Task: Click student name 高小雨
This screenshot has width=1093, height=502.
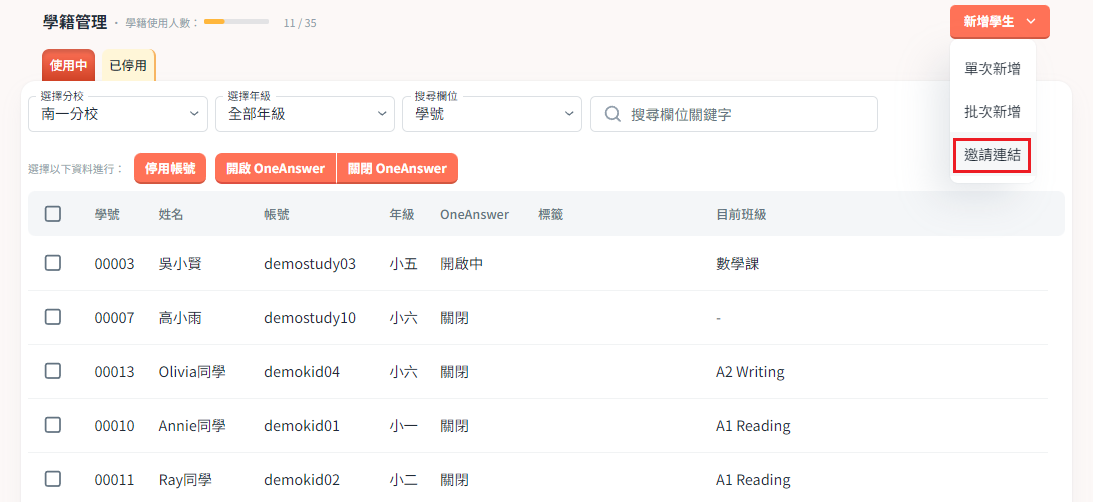Action: coord(181,318)
